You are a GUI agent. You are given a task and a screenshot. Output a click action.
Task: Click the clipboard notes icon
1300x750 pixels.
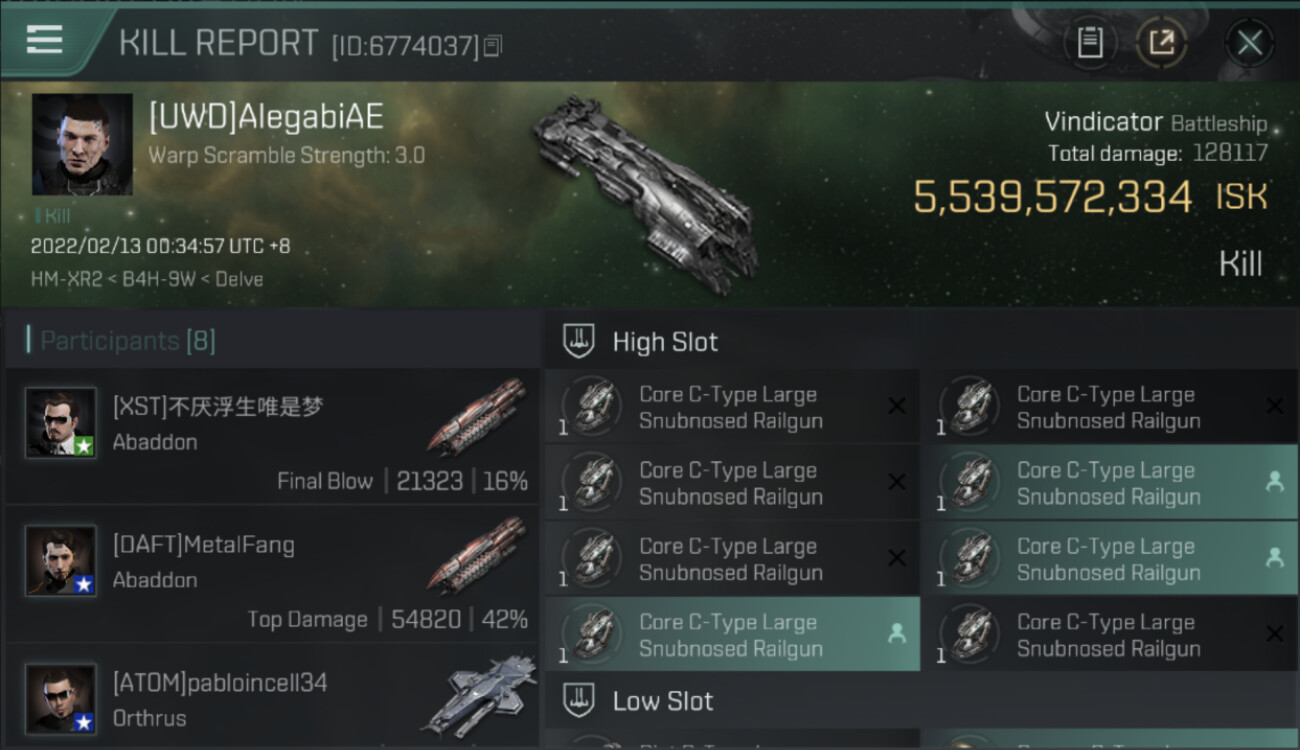[1090, 43]
